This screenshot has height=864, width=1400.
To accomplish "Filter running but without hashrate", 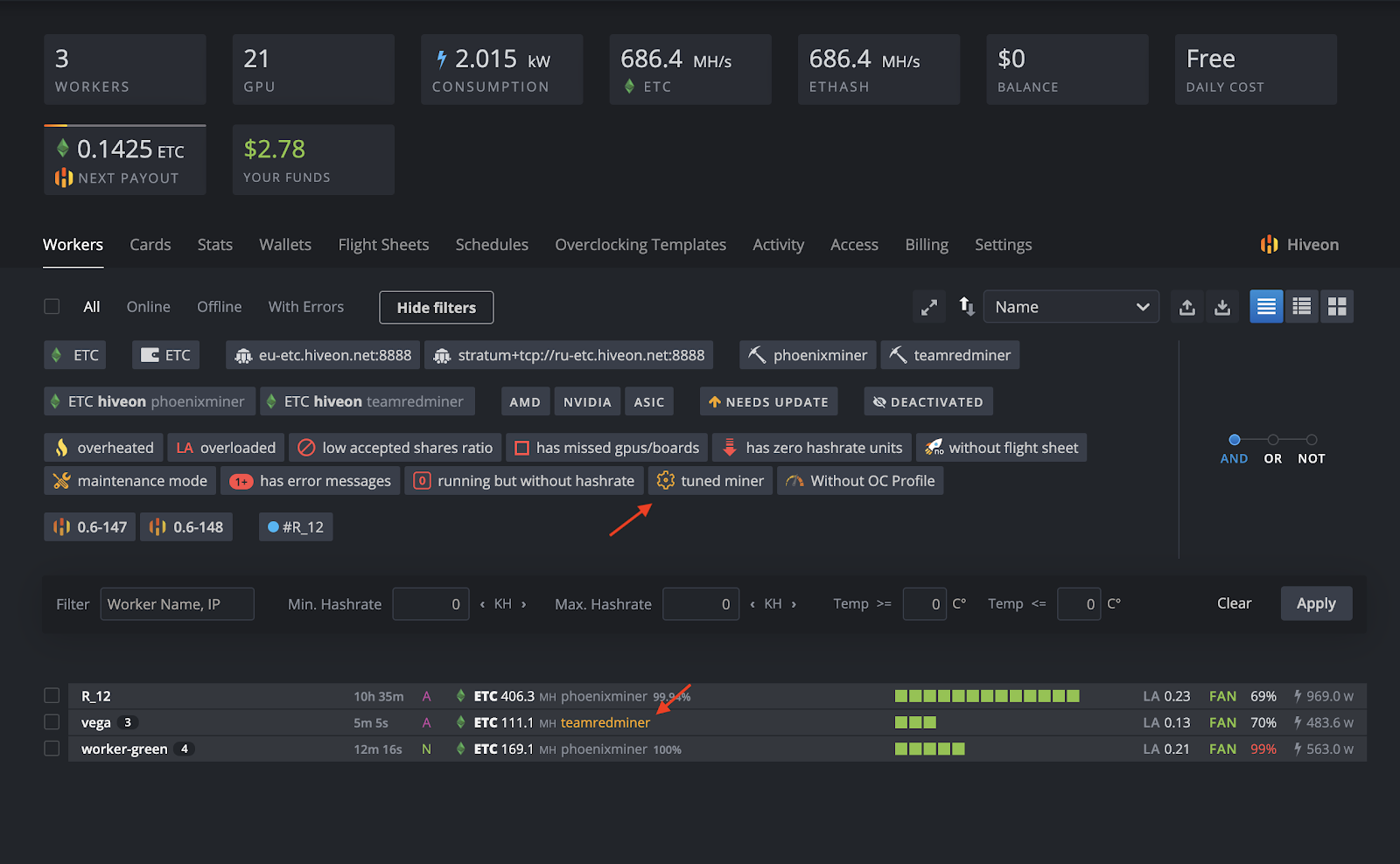I will click(x=524, y=481).
